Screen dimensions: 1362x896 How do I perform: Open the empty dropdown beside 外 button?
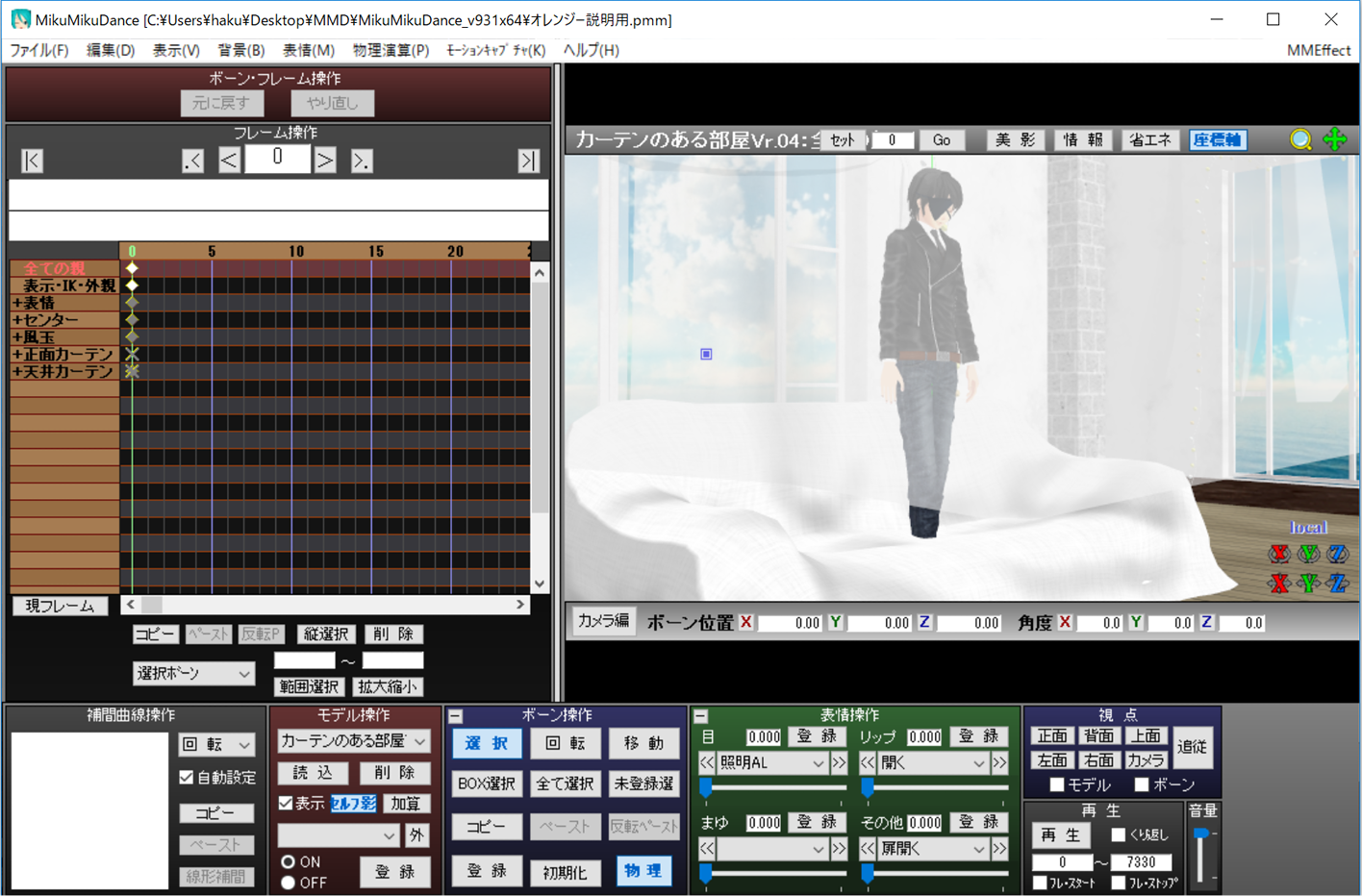(338, 835)
